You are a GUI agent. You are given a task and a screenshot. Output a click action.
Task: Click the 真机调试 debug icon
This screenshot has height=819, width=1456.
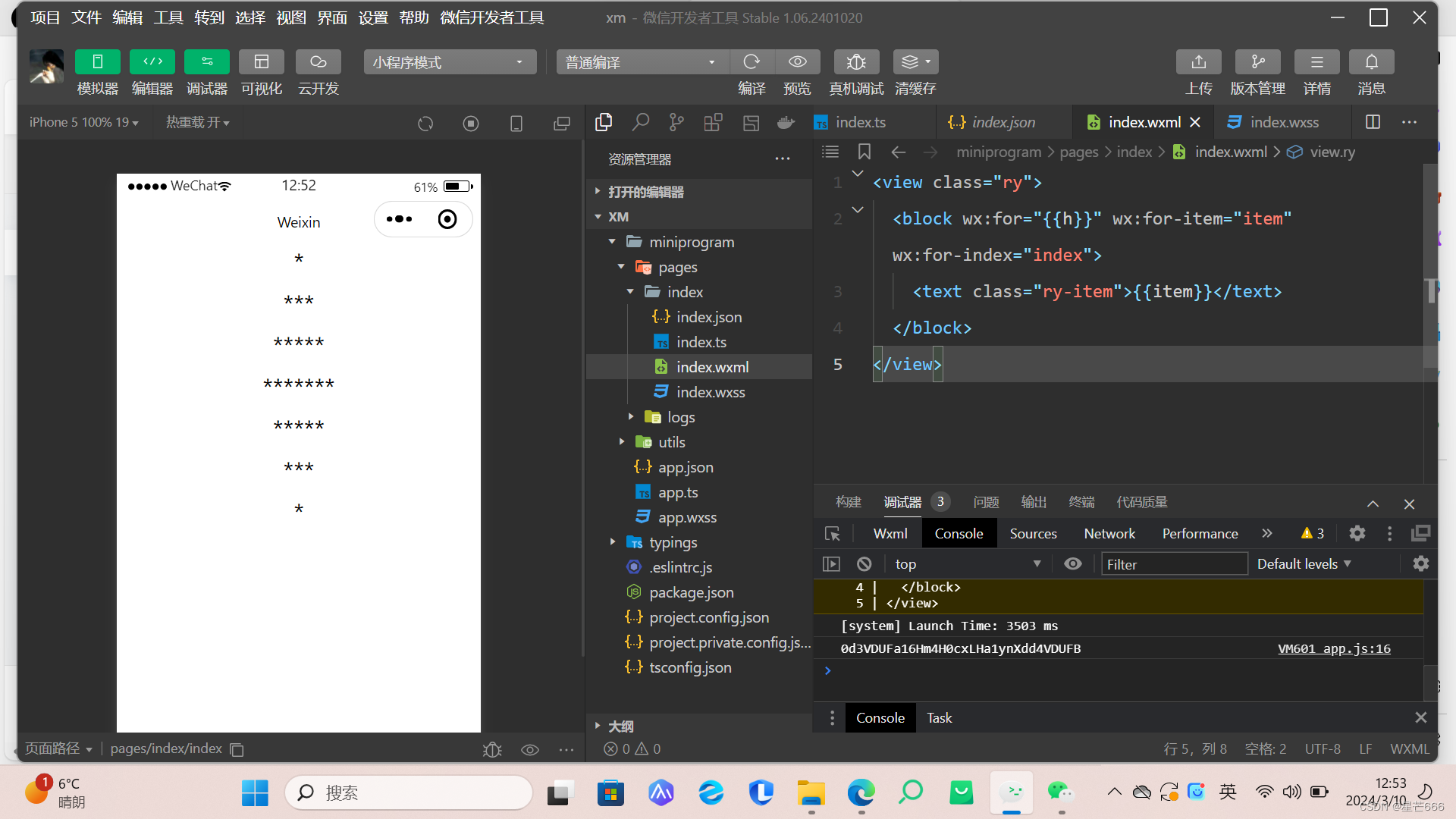coord(855,62)
